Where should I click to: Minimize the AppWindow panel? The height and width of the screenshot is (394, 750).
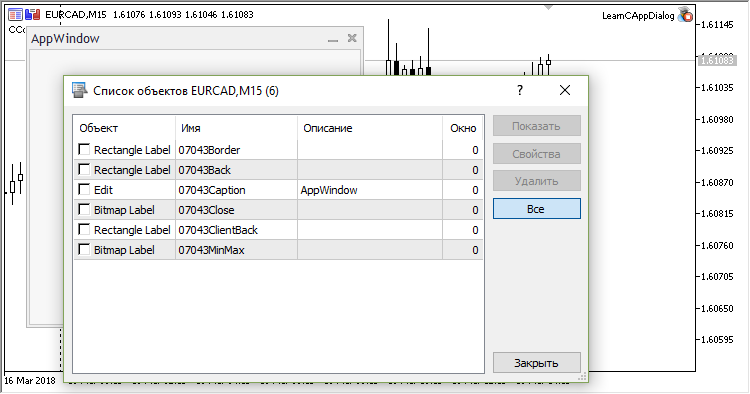click(x=333, y=39)
